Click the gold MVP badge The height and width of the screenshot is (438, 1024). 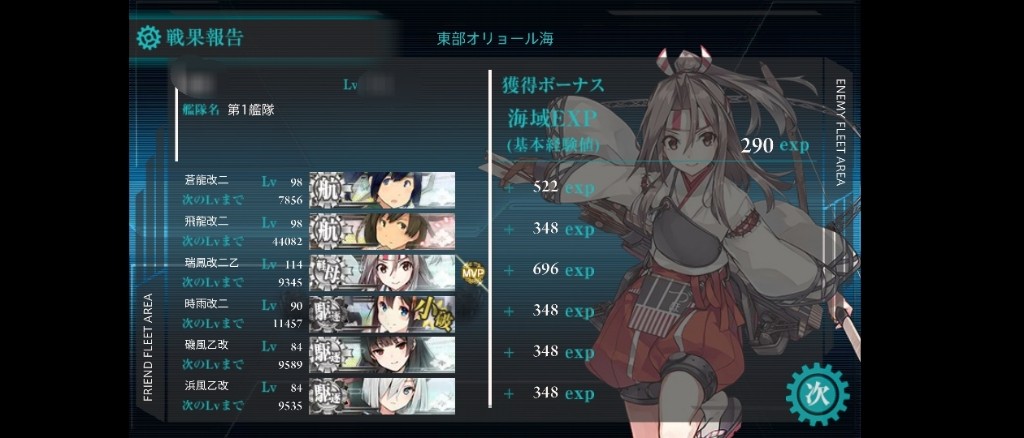tap(473, 272)
